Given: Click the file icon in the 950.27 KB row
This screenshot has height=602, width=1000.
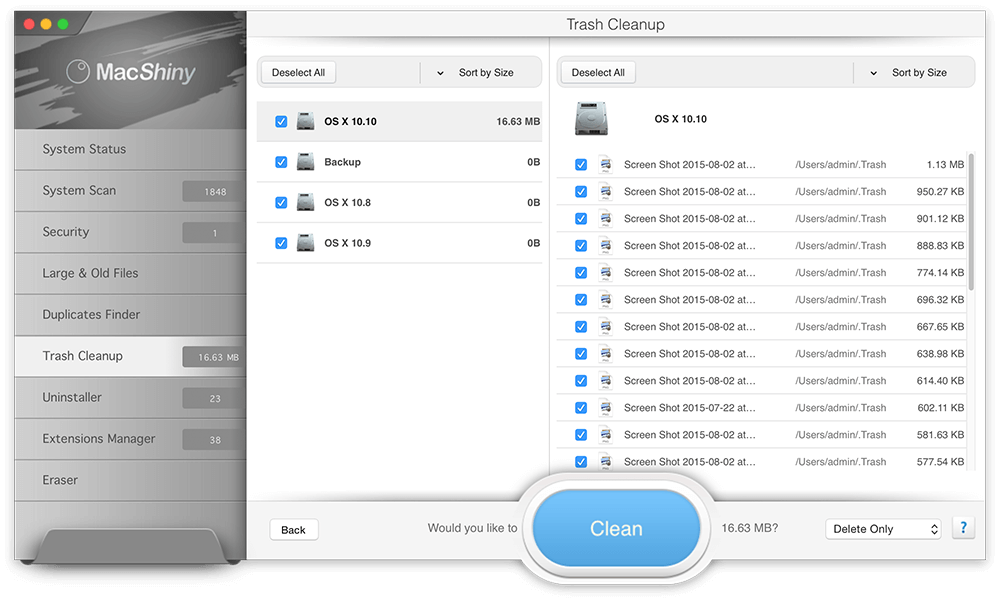Looking at the screenshot, I should coord(605,191).
